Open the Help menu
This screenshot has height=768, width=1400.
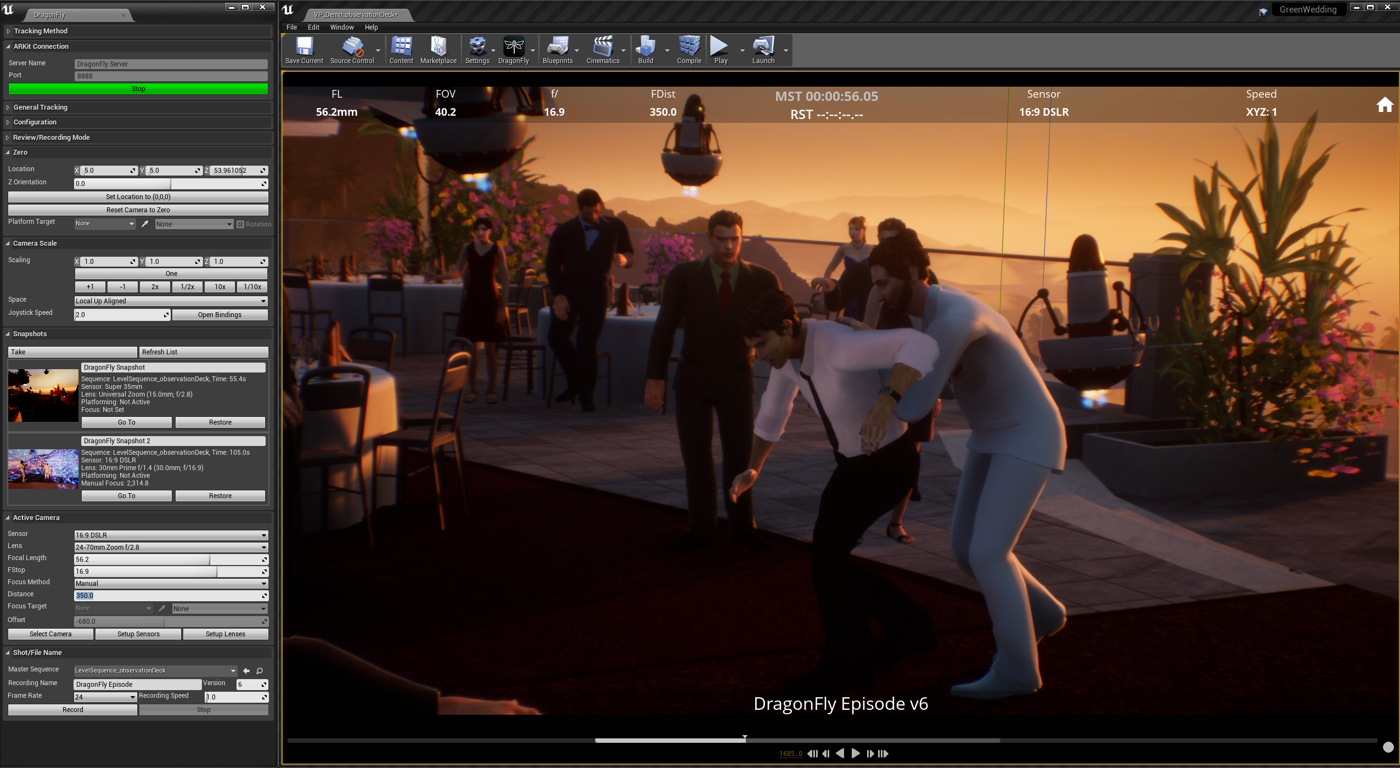[x=371, y=27]
